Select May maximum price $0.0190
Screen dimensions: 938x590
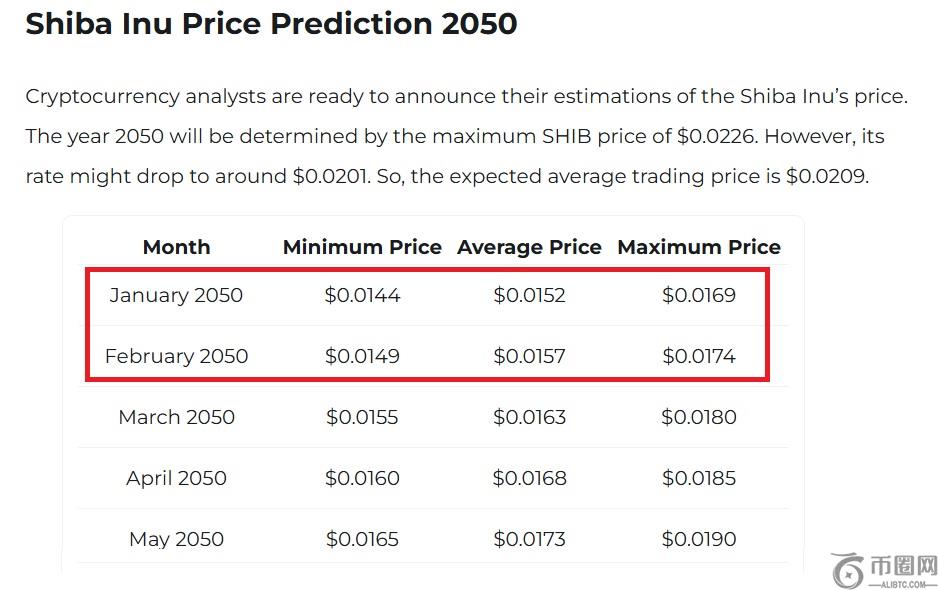tap(699, 539)
